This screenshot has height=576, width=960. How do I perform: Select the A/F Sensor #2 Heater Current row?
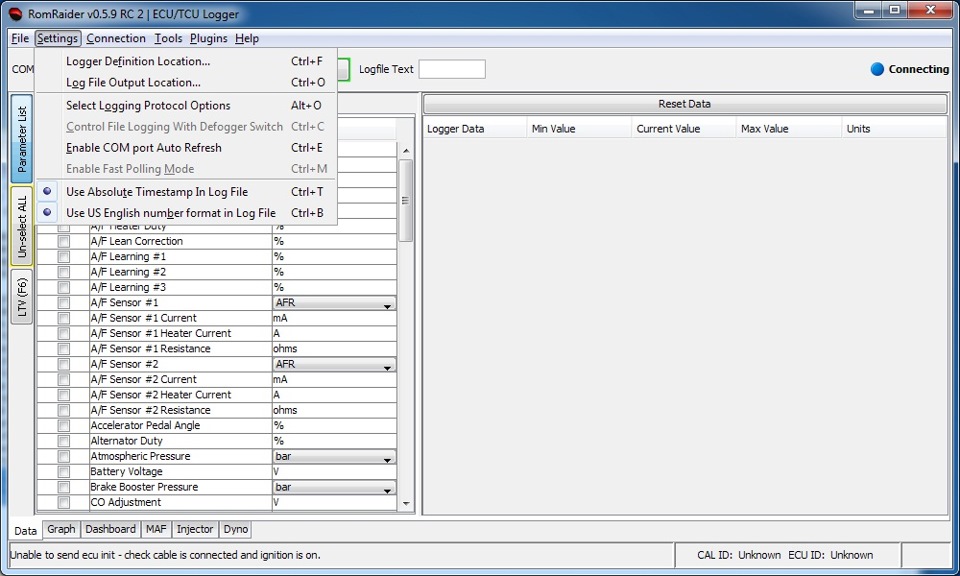point(217,395)
